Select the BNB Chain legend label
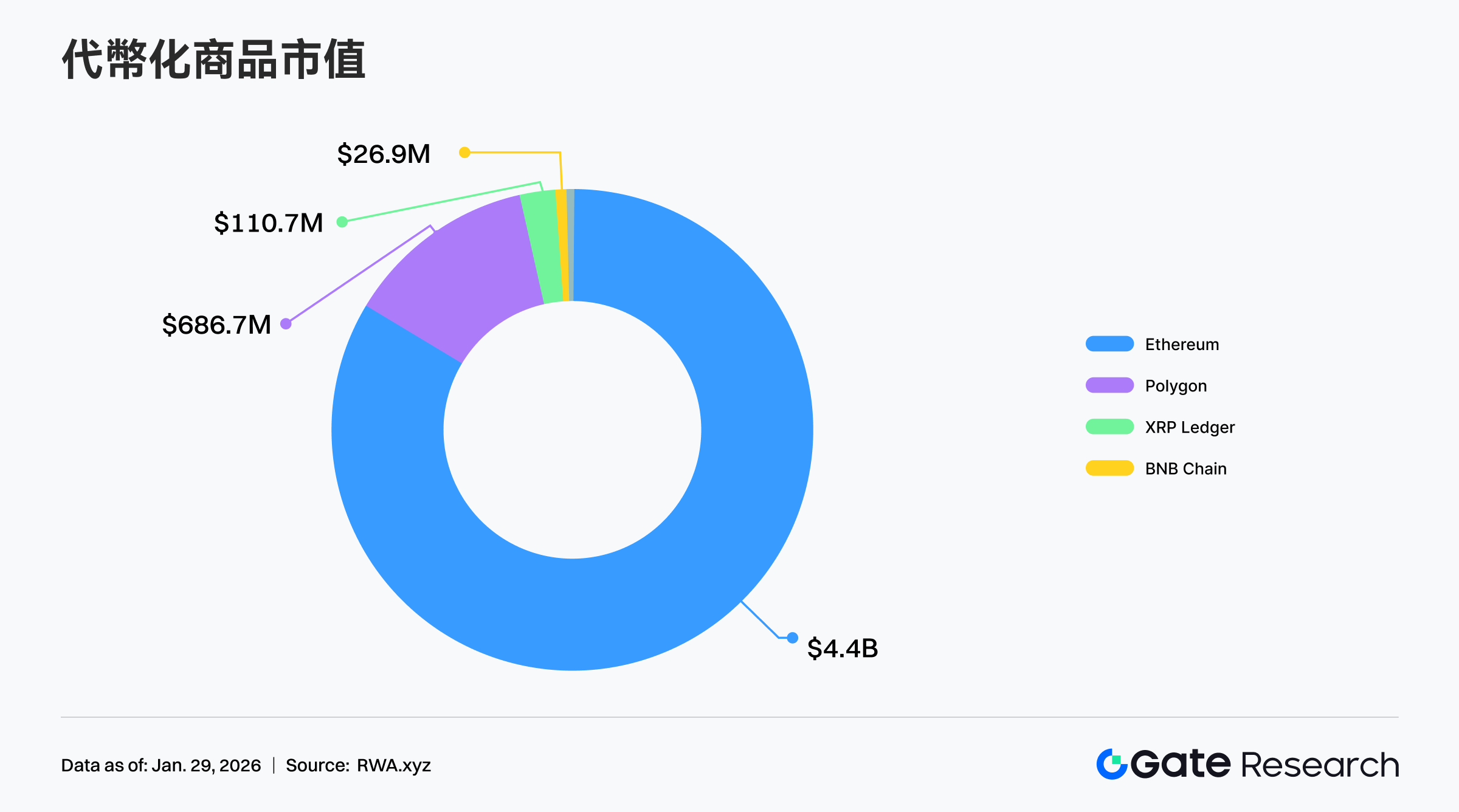The width and height of the screenshot is (1459, 812). point(1185,469)
